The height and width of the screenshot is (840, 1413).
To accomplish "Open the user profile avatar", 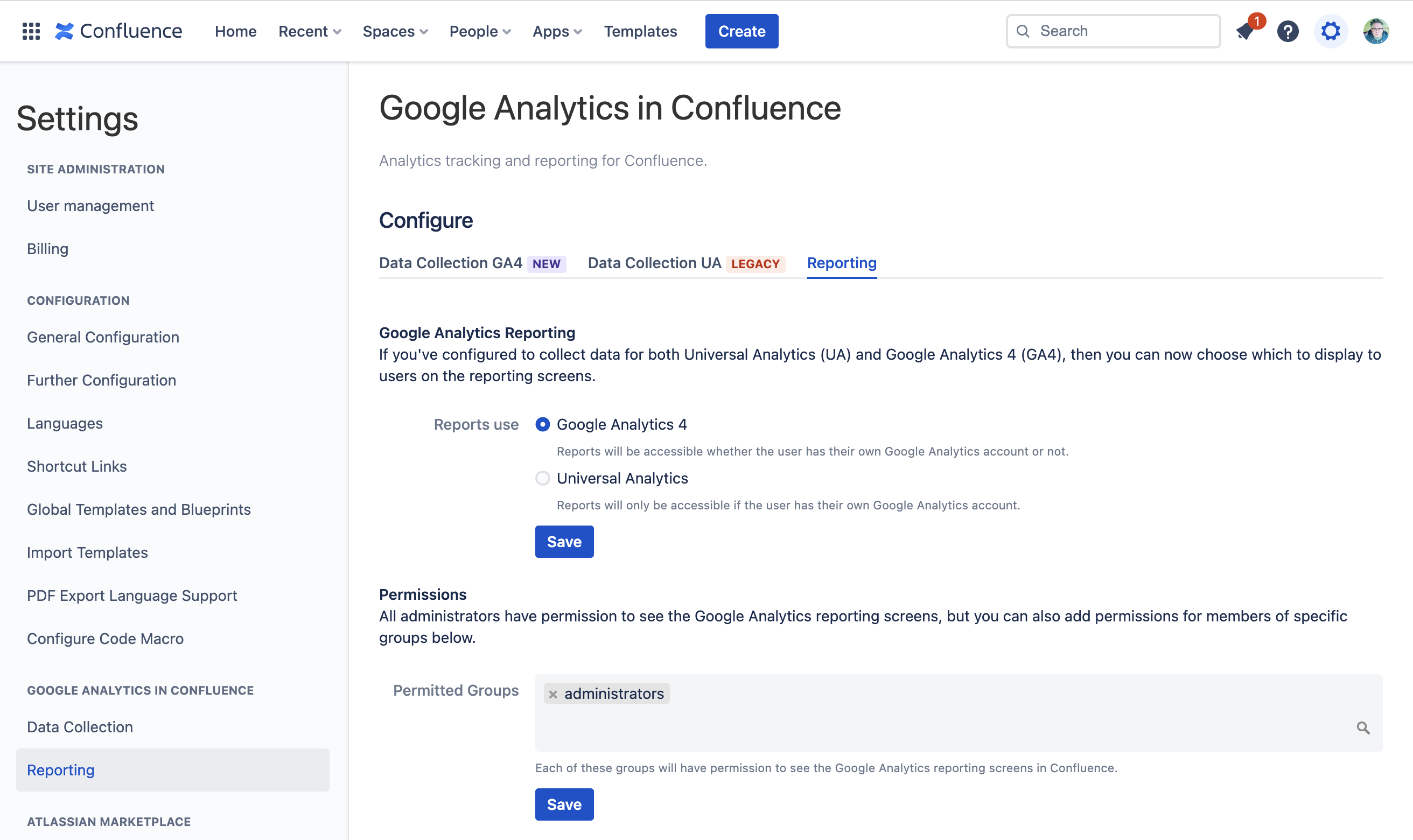I will [x=1376, y=31].
